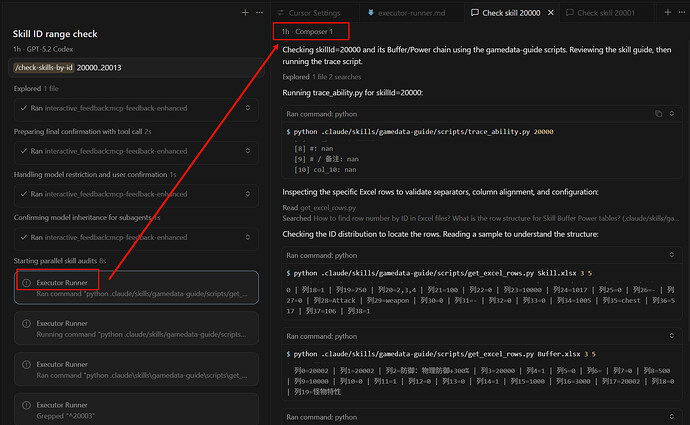Open the Executor Runner card showing 'Running command'
Screen dimensions: 690x425
tap(136, 329)
